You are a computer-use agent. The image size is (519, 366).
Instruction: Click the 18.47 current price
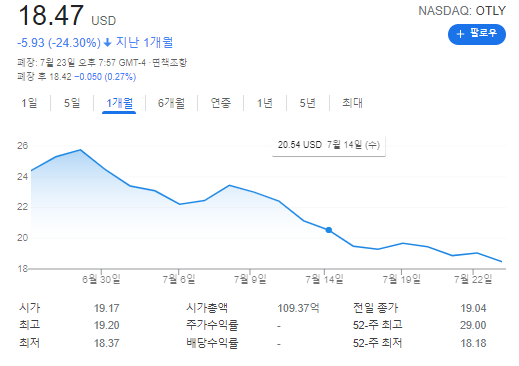tap(51, 15)
